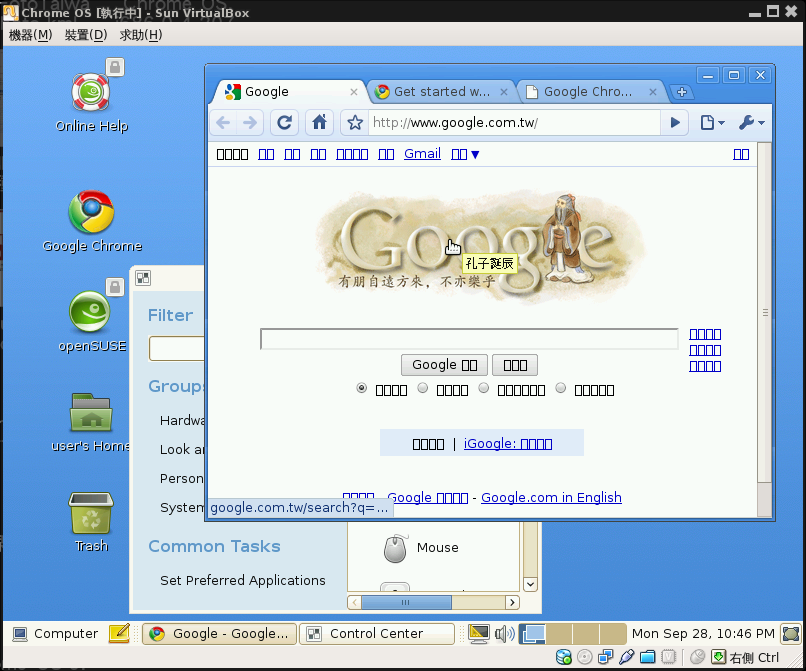
Task: Expand the More dropdown next to Gmail
Action: click(465, 154)
